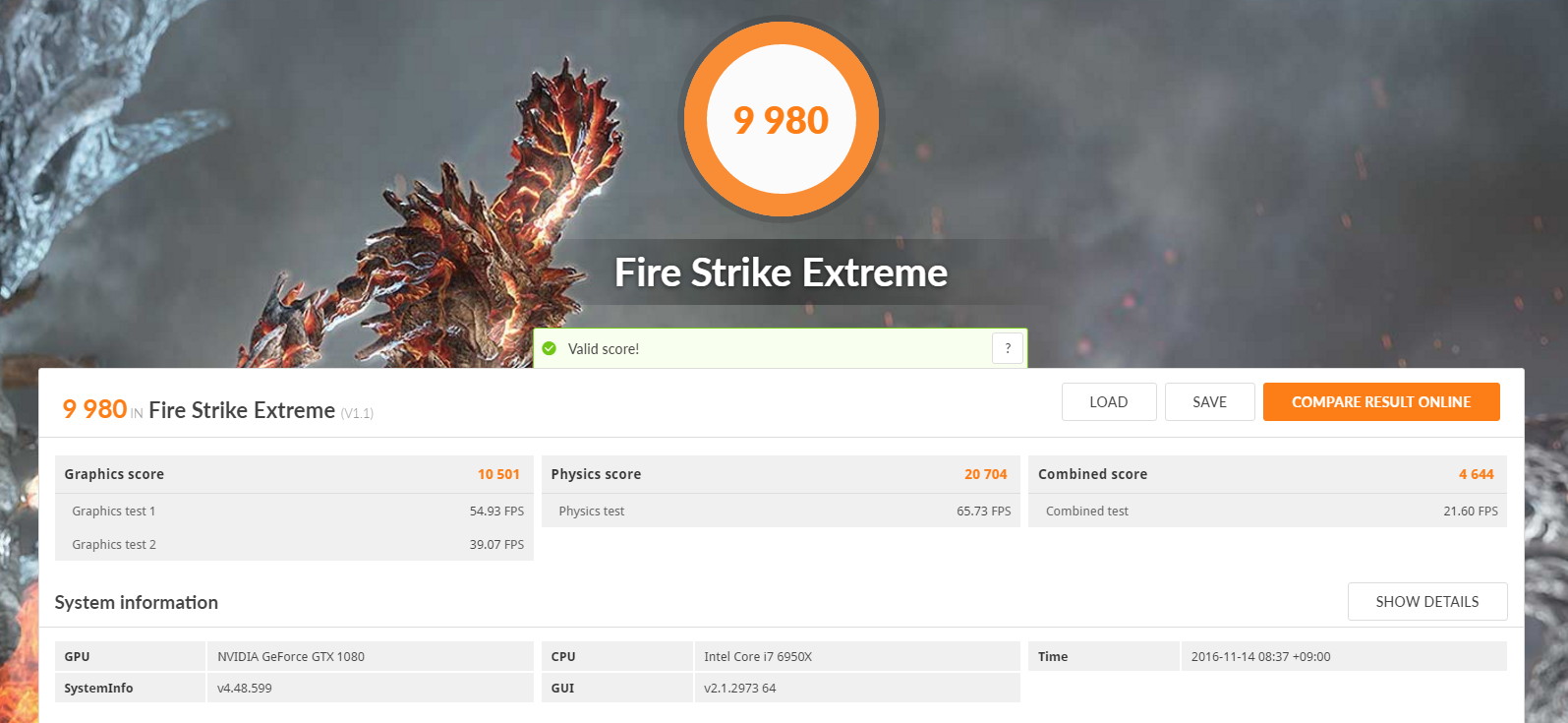Click the Combined test FPS row
1568x723 pixels.
point(1267,511)
